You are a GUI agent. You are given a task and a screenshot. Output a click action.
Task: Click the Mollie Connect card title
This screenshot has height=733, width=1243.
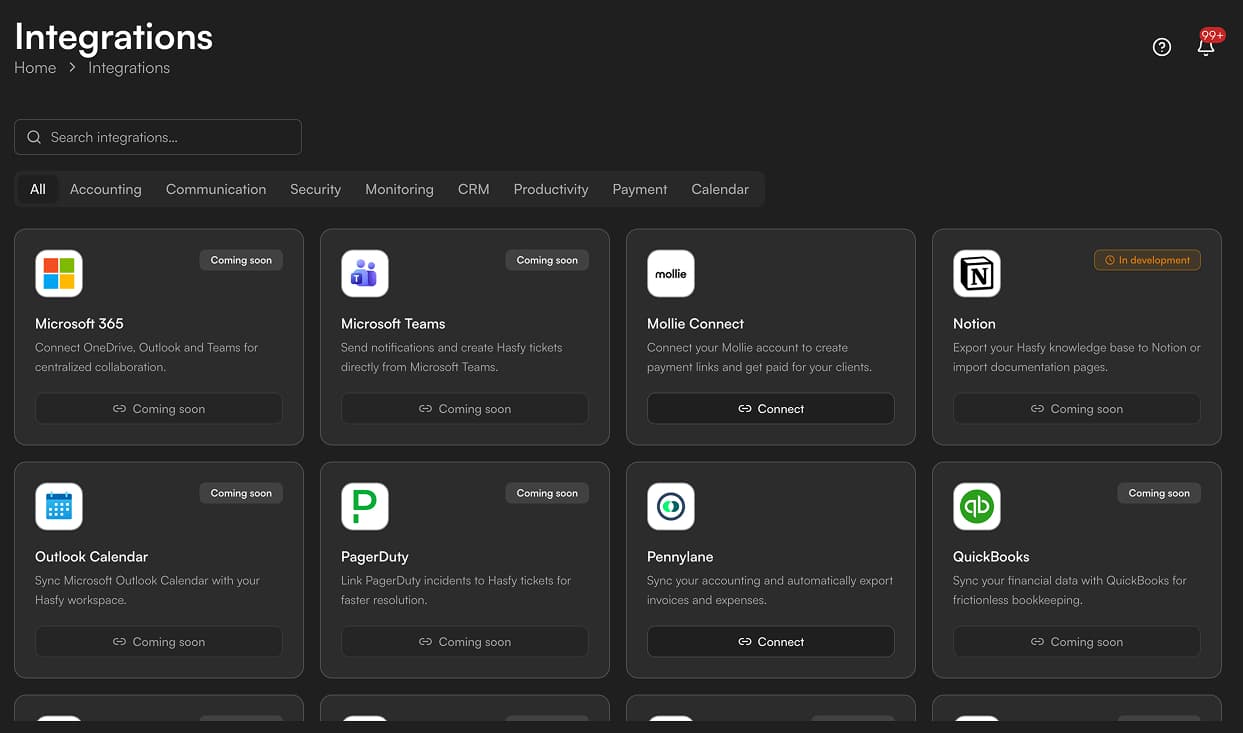696,324
